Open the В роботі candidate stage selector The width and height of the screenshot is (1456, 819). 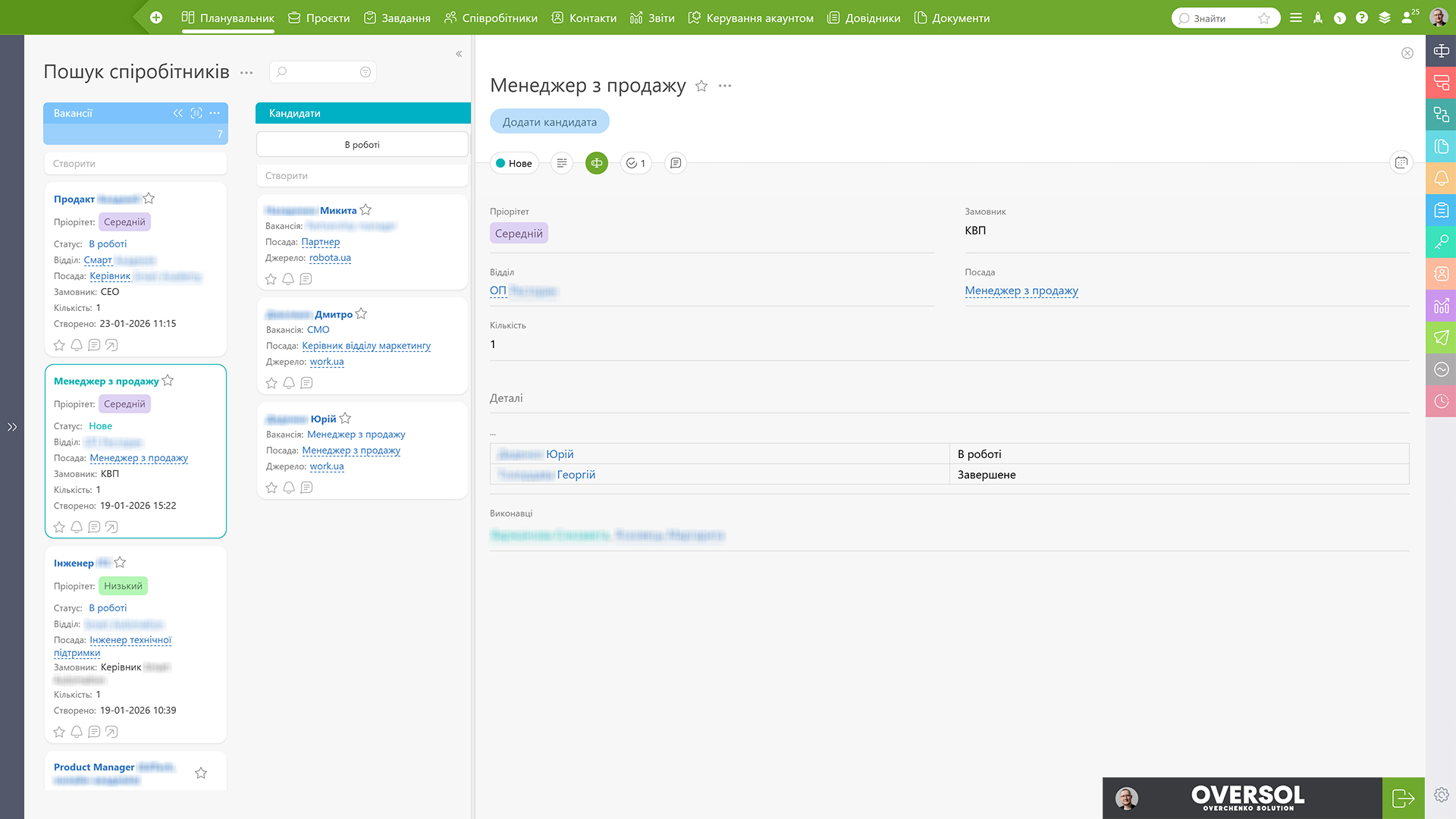pyautogui.click(x=362, y=144)
